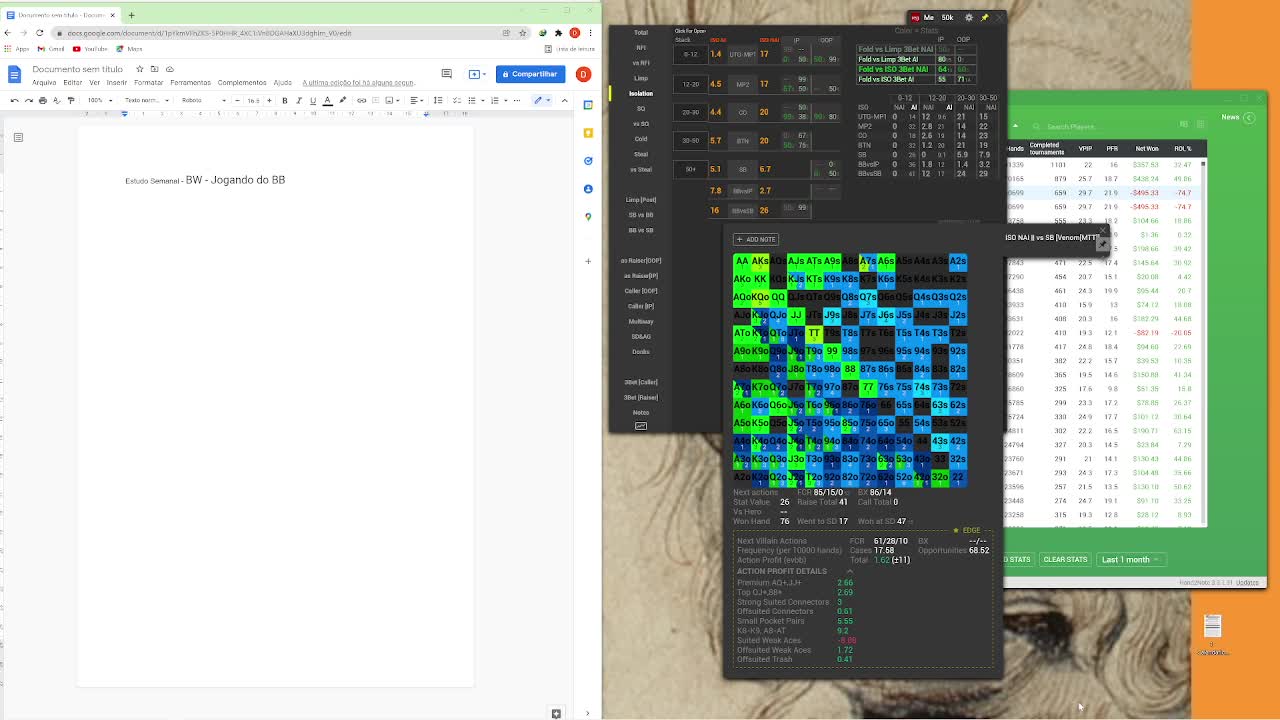The width and height of the screenshot is (1280, 720).
Task: Open the Last 1 month dropdown
Action: pos(1131,559)
